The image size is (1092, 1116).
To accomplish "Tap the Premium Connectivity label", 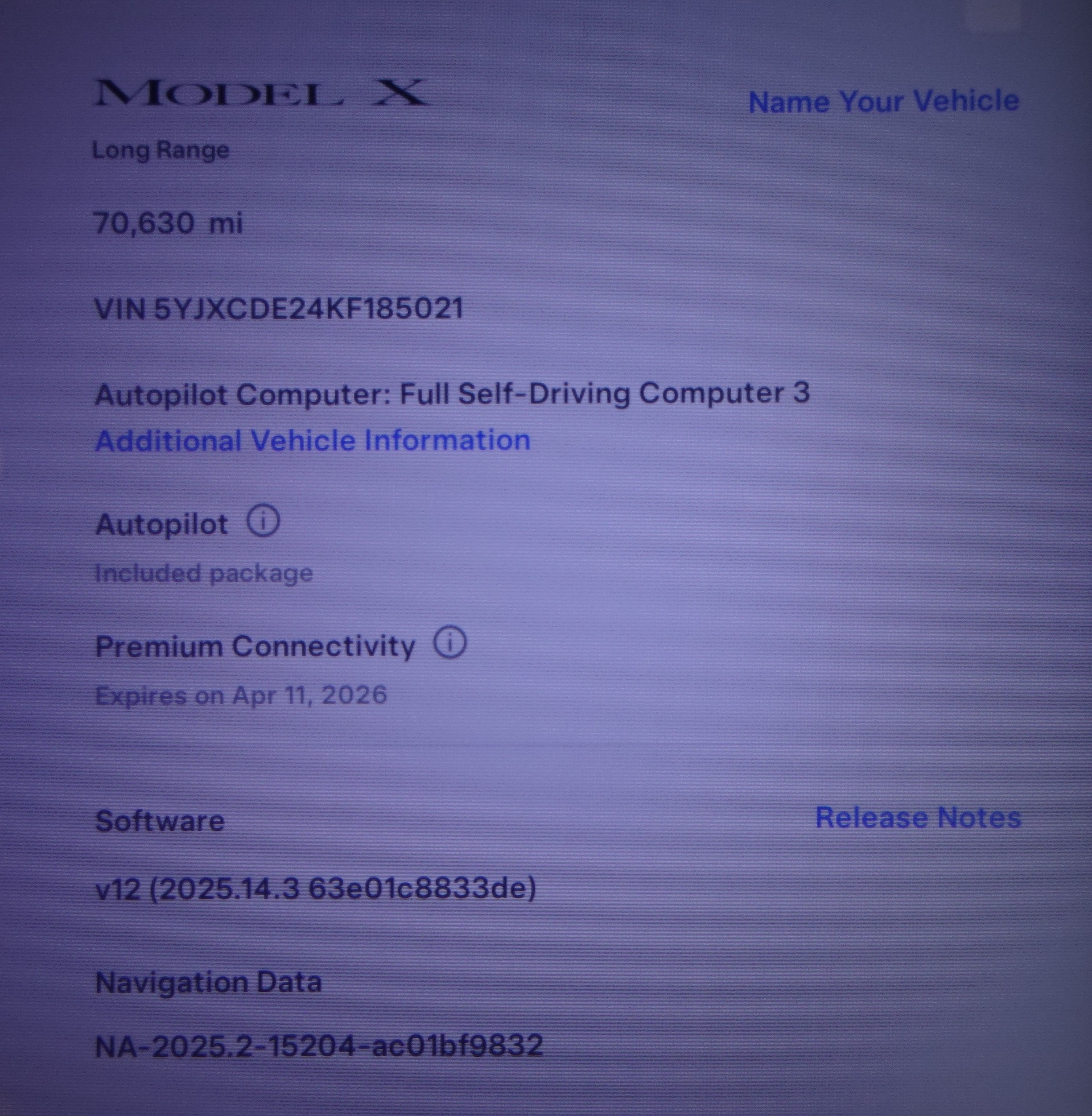I will (x=256, y=647).
